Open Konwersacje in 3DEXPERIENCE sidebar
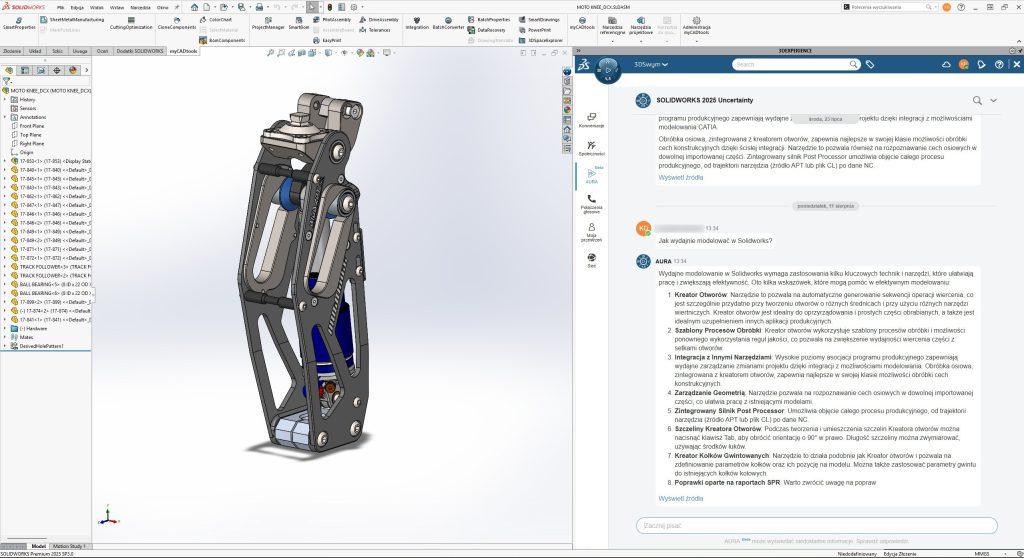This screenshot has height=558, width=1024. pyautogui.click(x=592, y=120)
